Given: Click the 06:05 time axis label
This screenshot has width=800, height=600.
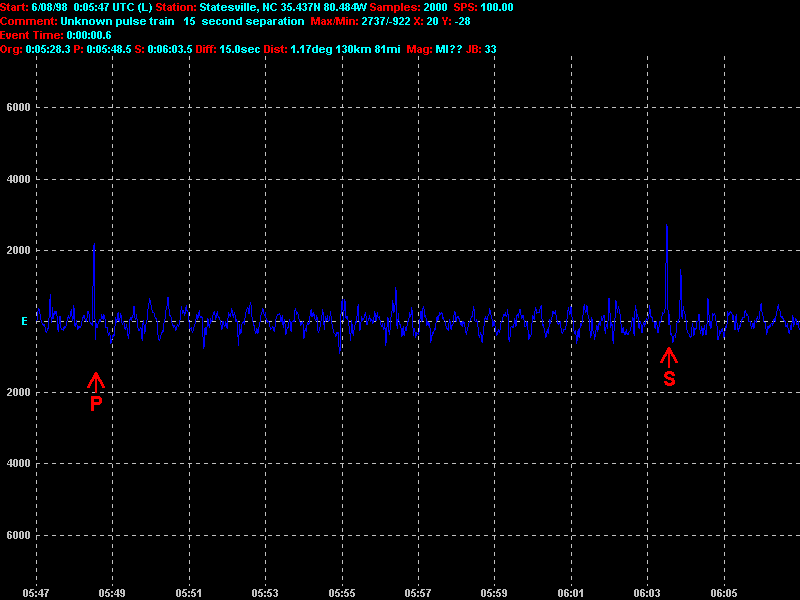Looking at the screenshot, I should tap(723, 592).
